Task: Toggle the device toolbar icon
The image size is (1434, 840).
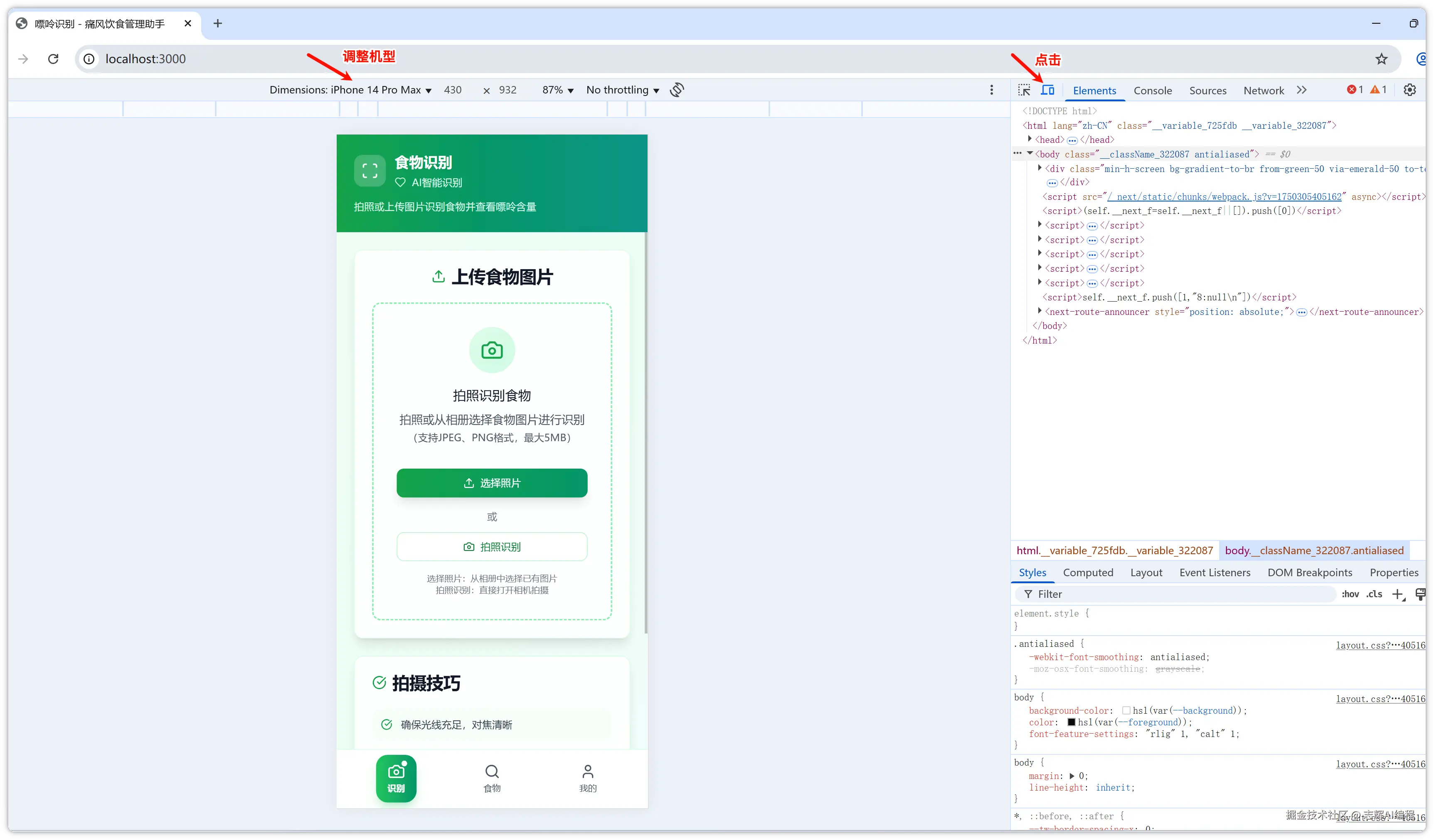Action: click(x=1047, y=90)
